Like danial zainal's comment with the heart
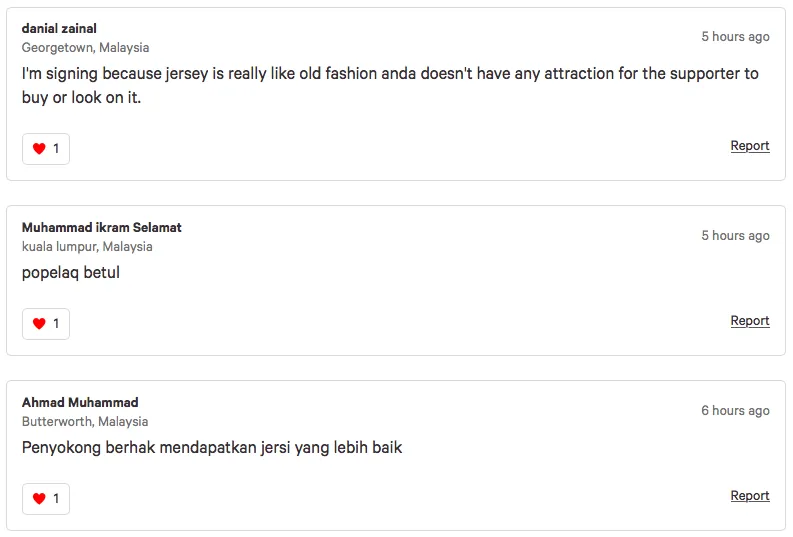The width and height of the screenshot is (793, 537). pyautogui.click(x=39, y=149)
